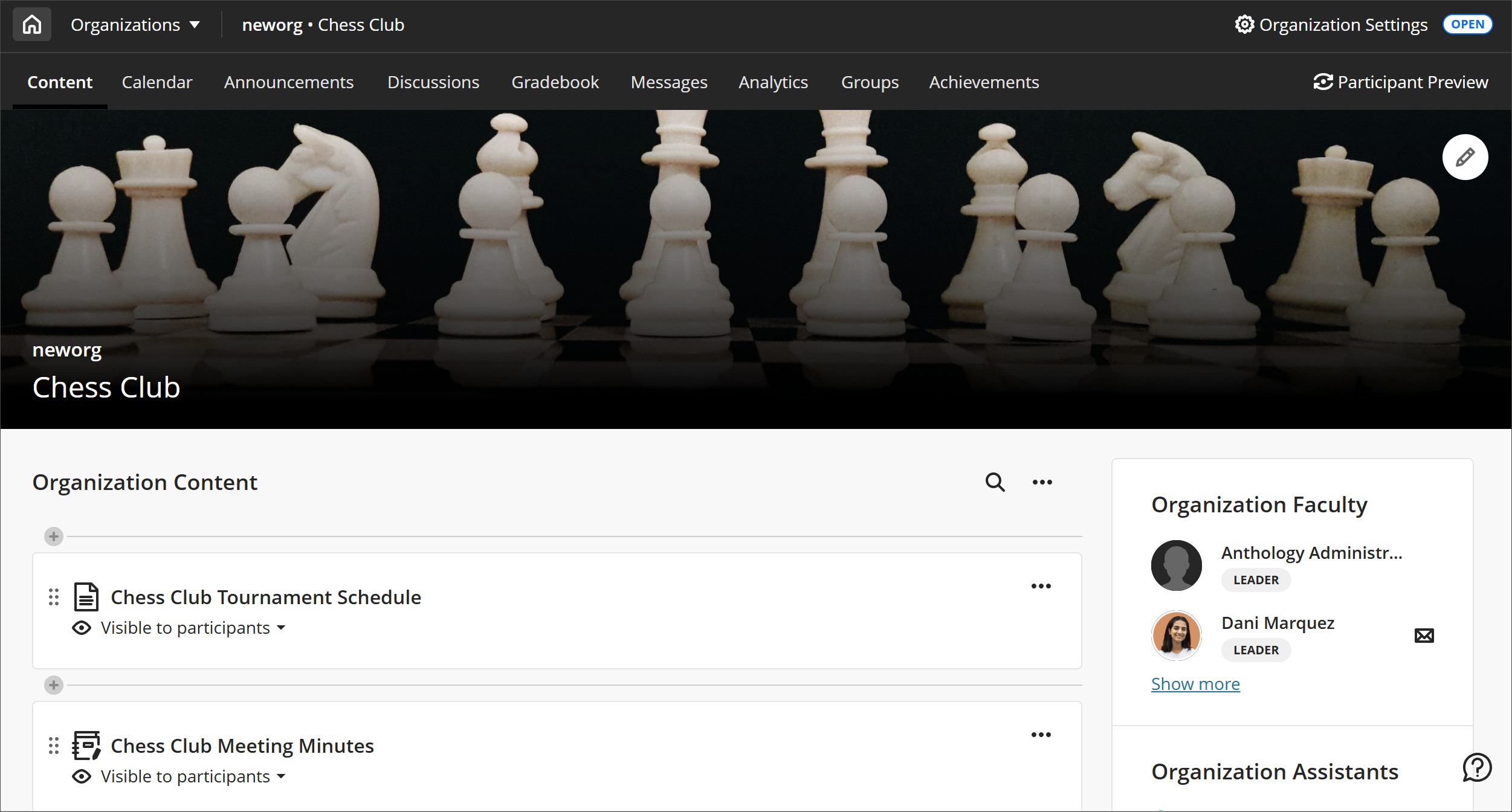This screenshot has height=812, width=1512.
Task: Open more options for Chess Club Tournament Schedule
Action: [x=1041, y=585]
